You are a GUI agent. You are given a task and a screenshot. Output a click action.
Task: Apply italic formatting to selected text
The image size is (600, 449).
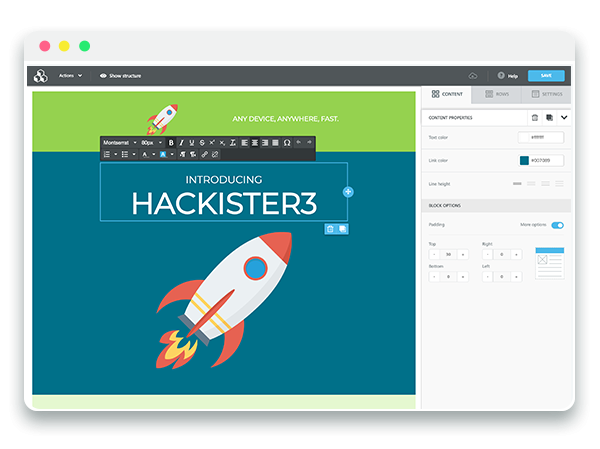pyautogui.click(x=181, y=143)
